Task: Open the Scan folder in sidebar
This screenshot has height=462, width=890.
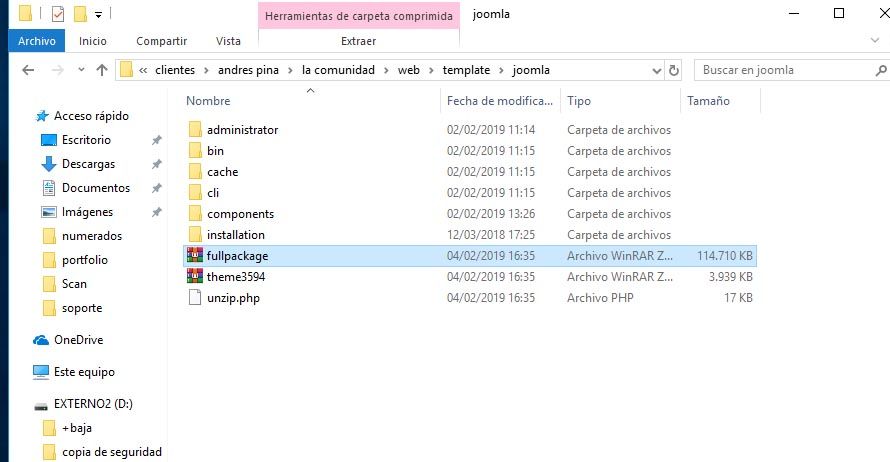Action: [x=74, y=284]
